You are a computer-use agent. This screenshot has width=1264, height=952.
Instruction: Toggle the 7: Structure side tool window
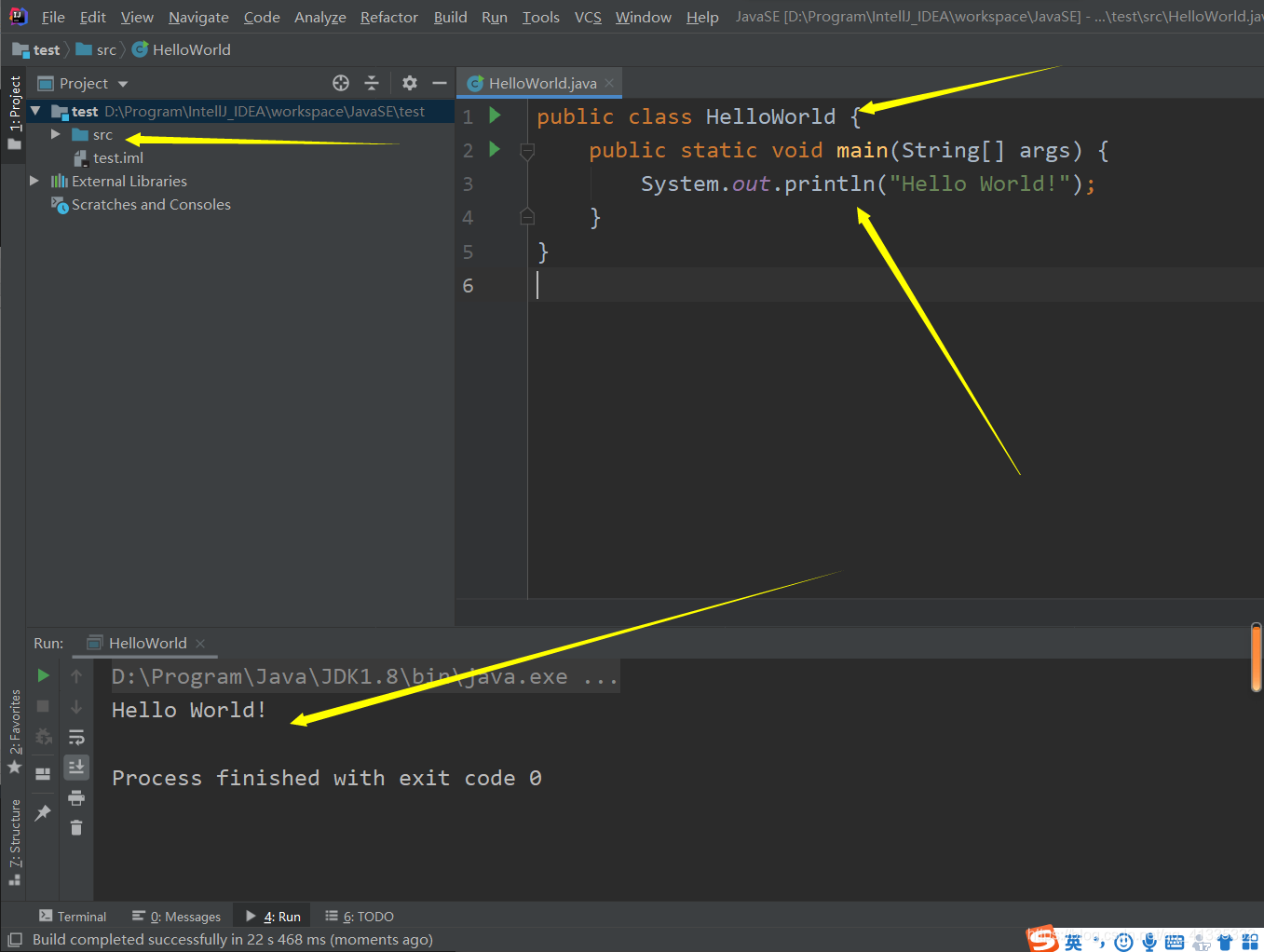(14, 841)
